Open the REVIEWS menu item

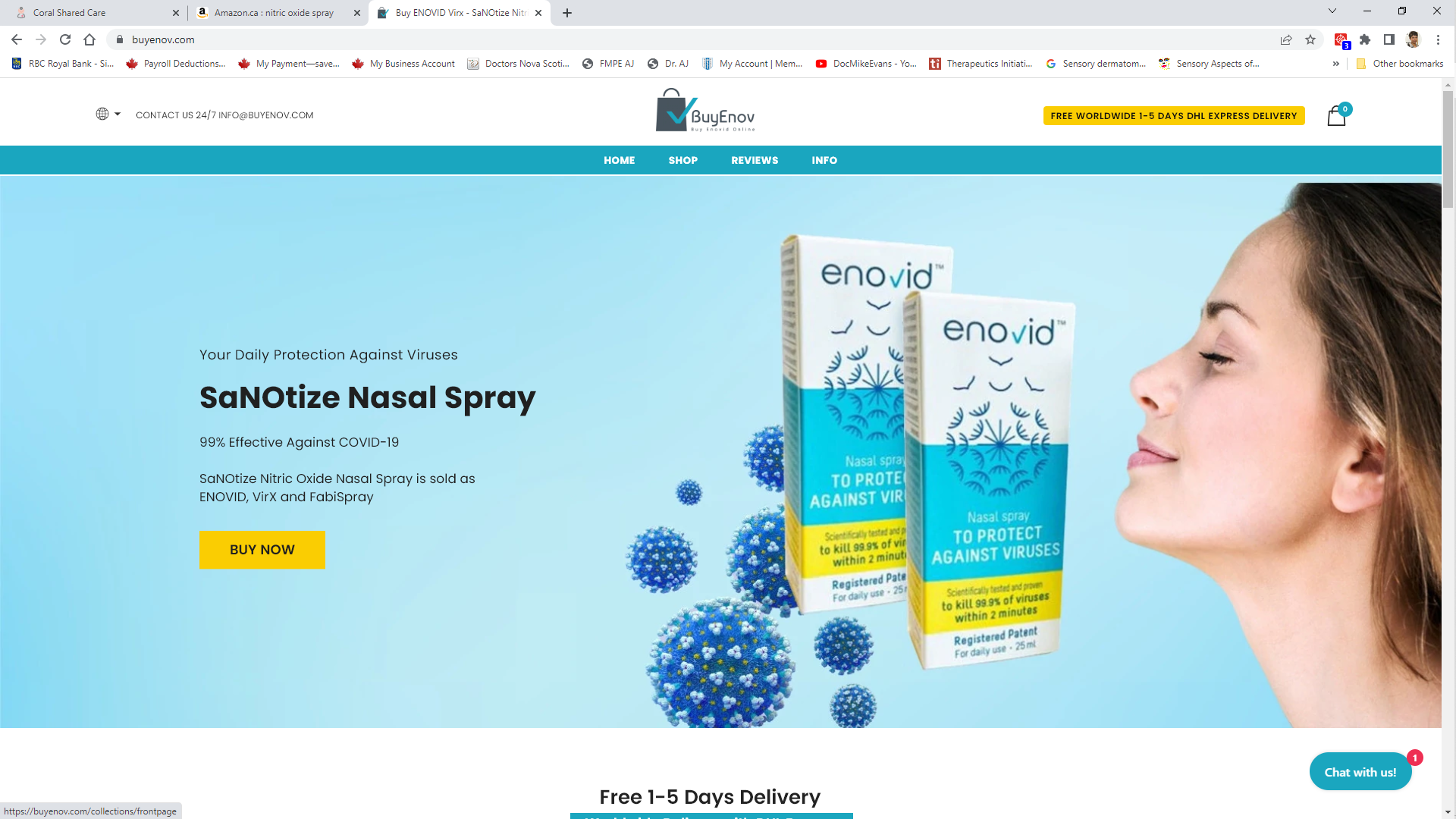755,160
